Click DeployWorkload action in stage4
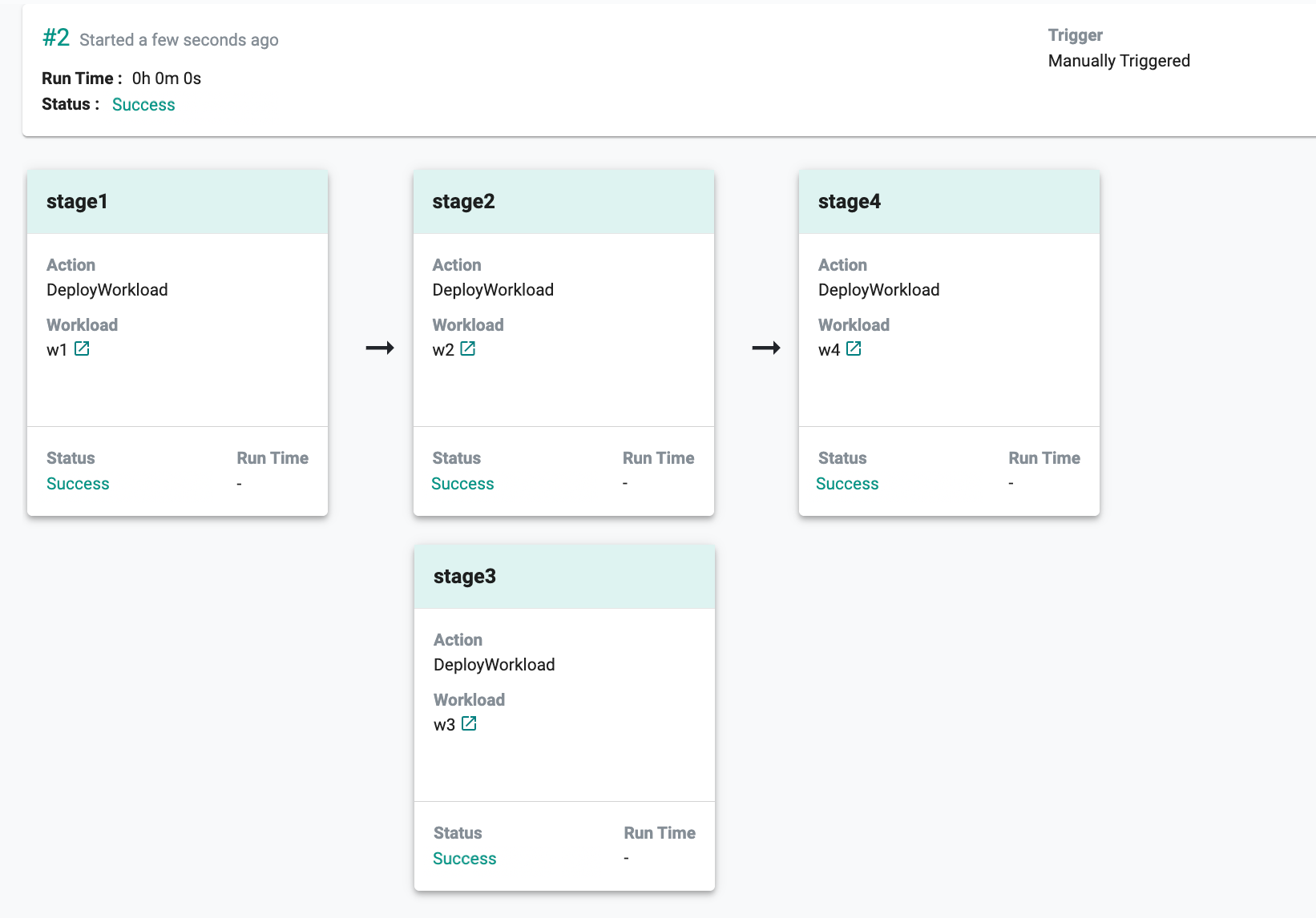 (878, 290)
